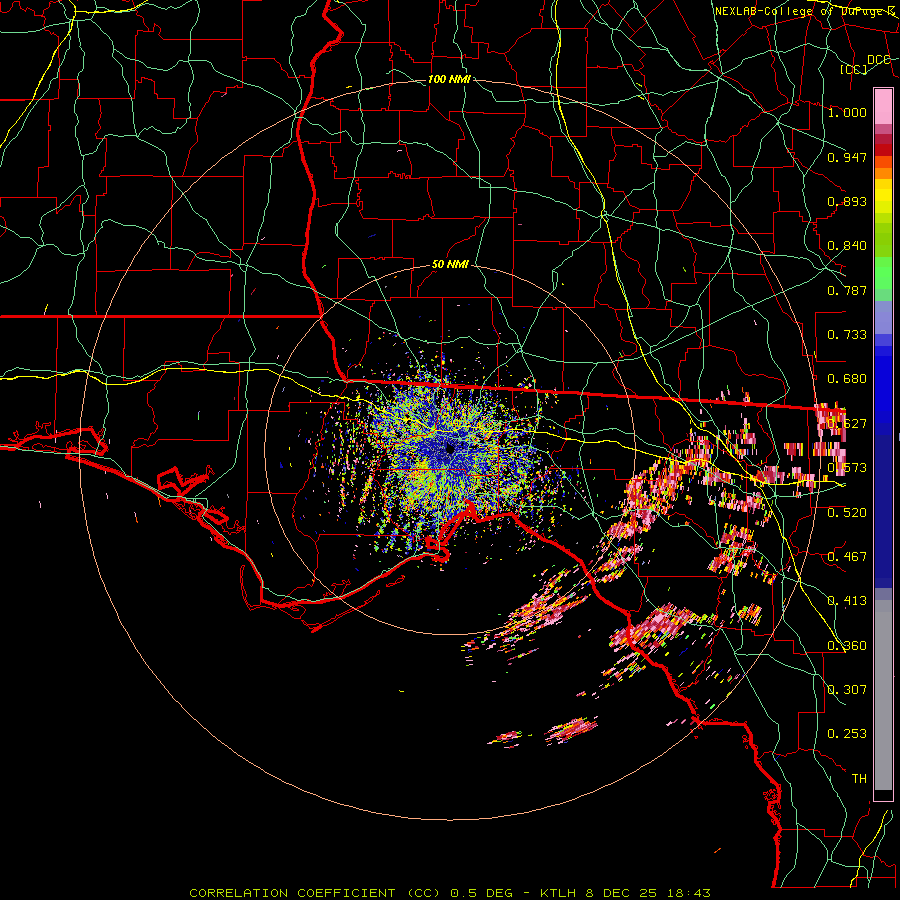Image resolution: width=900 pixels, height=900 pixels.
Task: Click the pink segment atop the color bar
Action: (883, 106)
